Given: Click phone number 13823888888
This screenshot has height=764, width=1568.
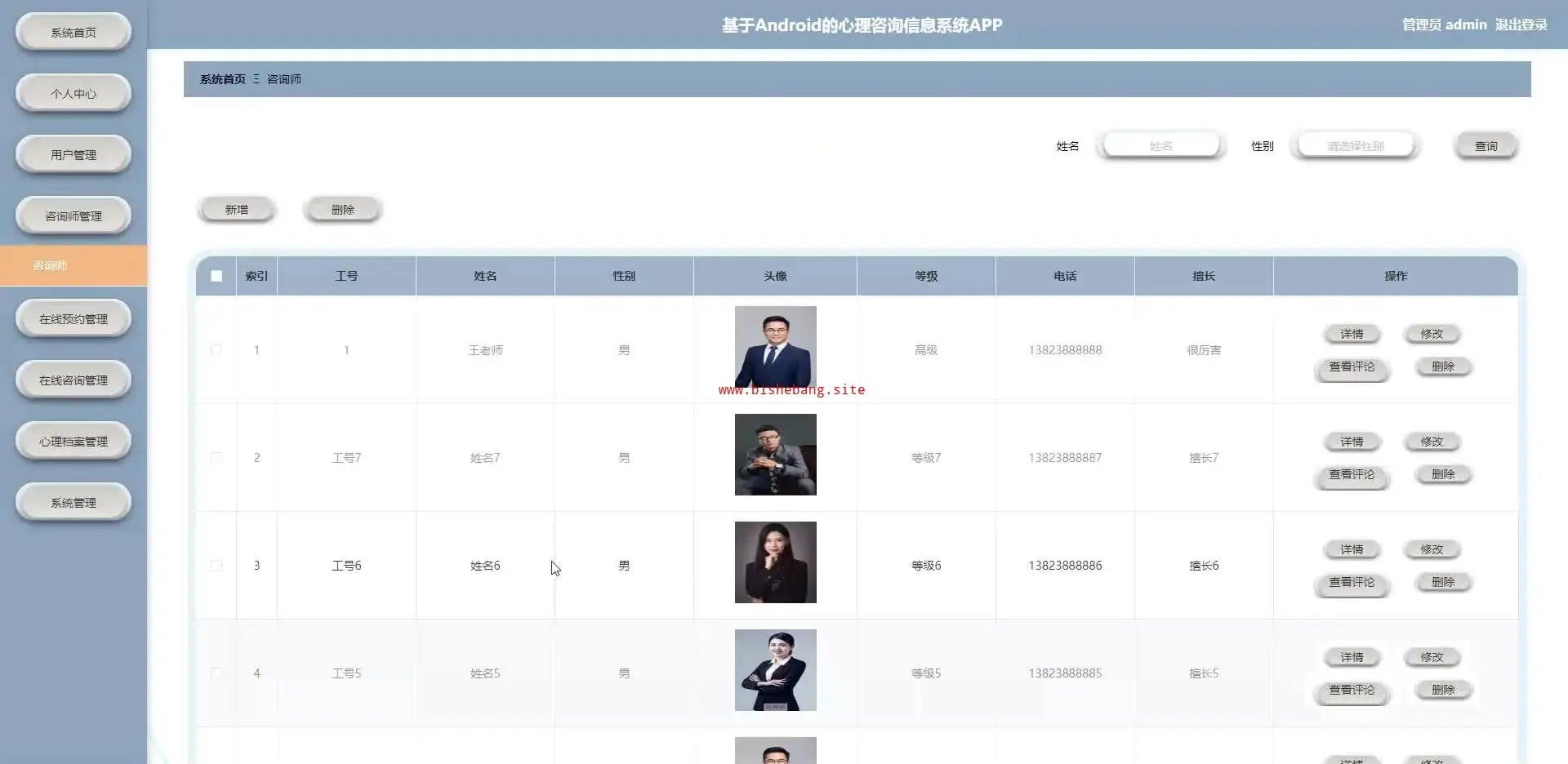Looking at the screenshot, I should (1065, 350).
